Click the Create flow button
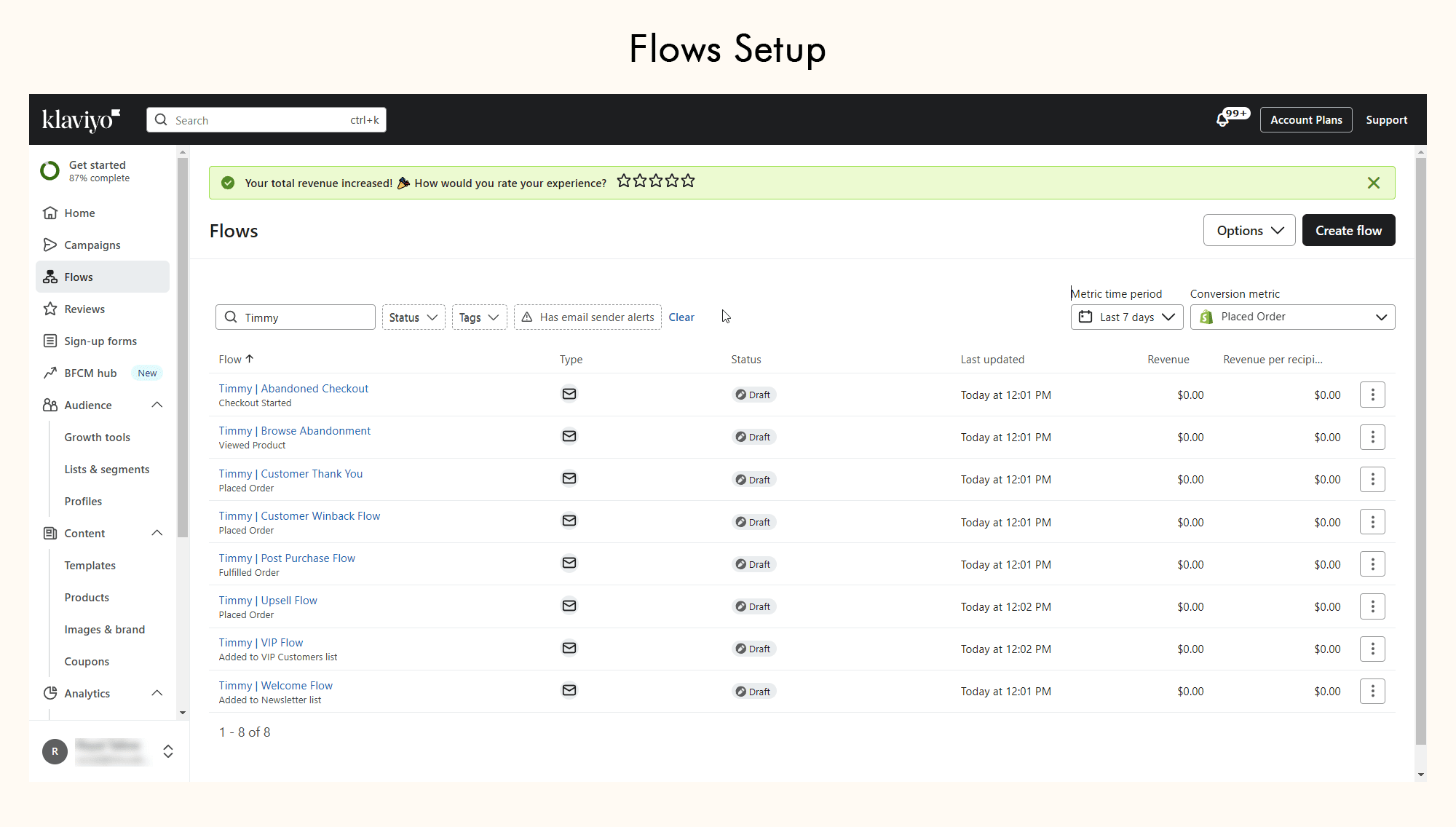The width and height of the screenshot is (1456, 827). point(1348,231)
